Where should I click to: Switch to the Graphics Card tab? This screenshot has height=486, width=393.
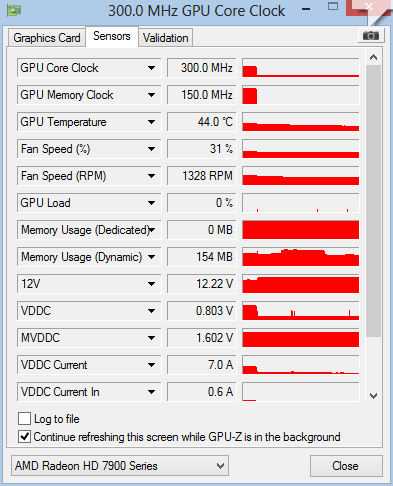47,38
